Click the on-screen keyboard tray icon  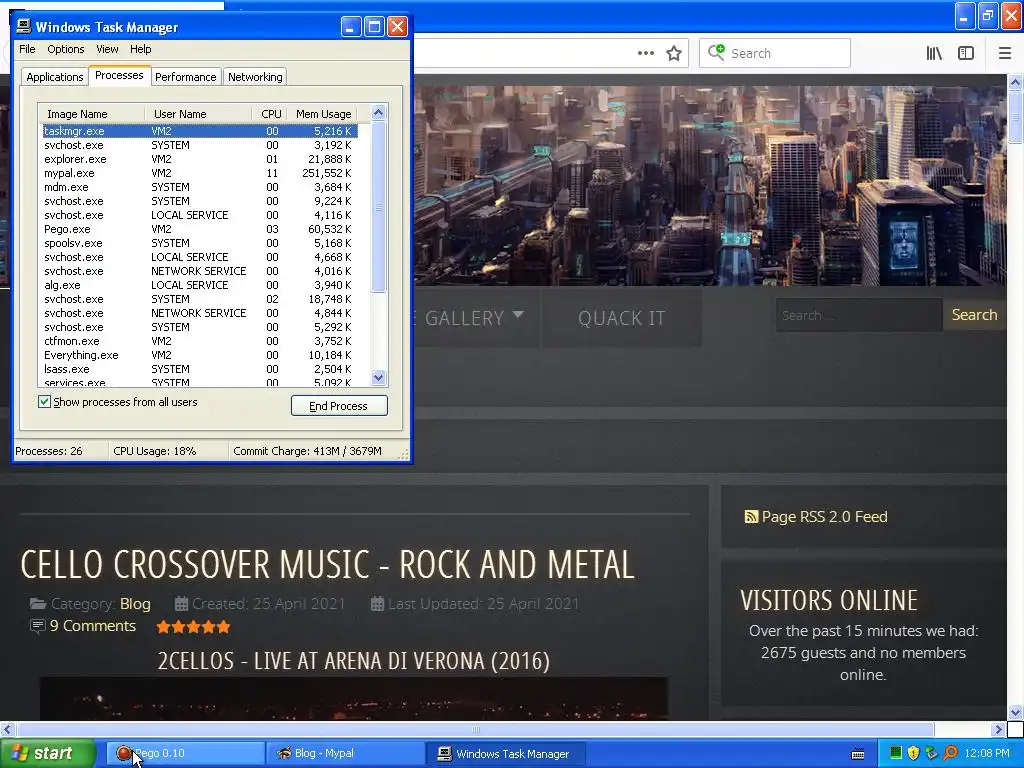[858, 754]
